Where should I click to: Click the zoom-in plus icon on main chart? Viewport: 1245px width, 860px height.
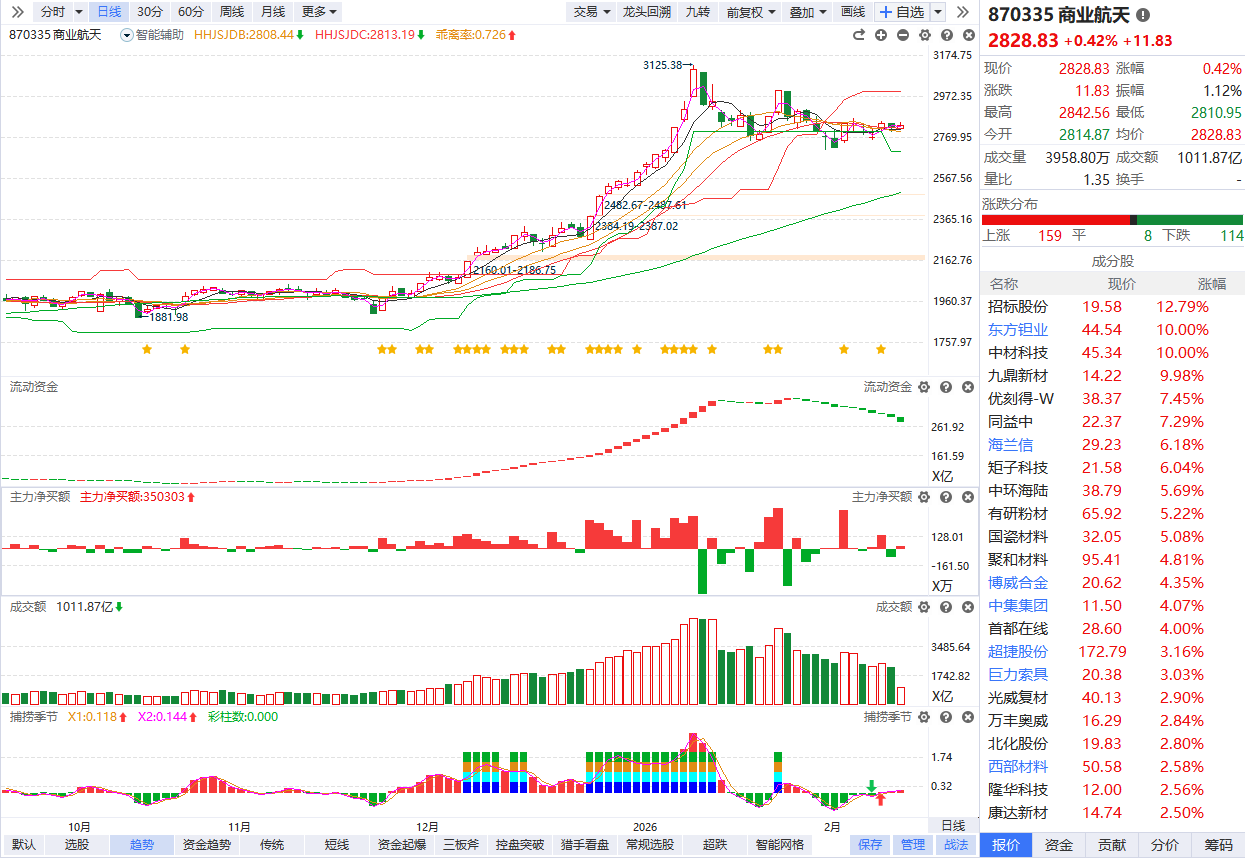(881, 35)
